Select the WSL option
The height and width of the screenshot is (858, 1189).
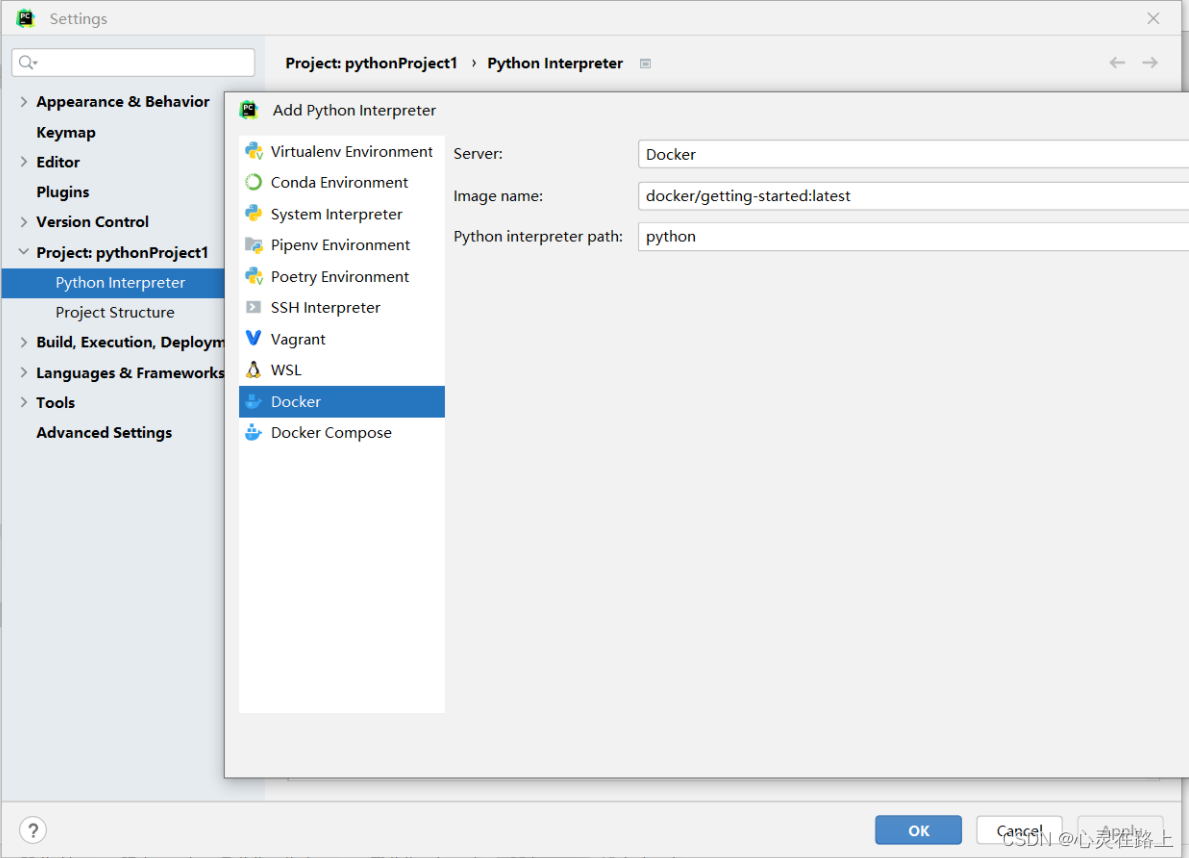point(342,370)
